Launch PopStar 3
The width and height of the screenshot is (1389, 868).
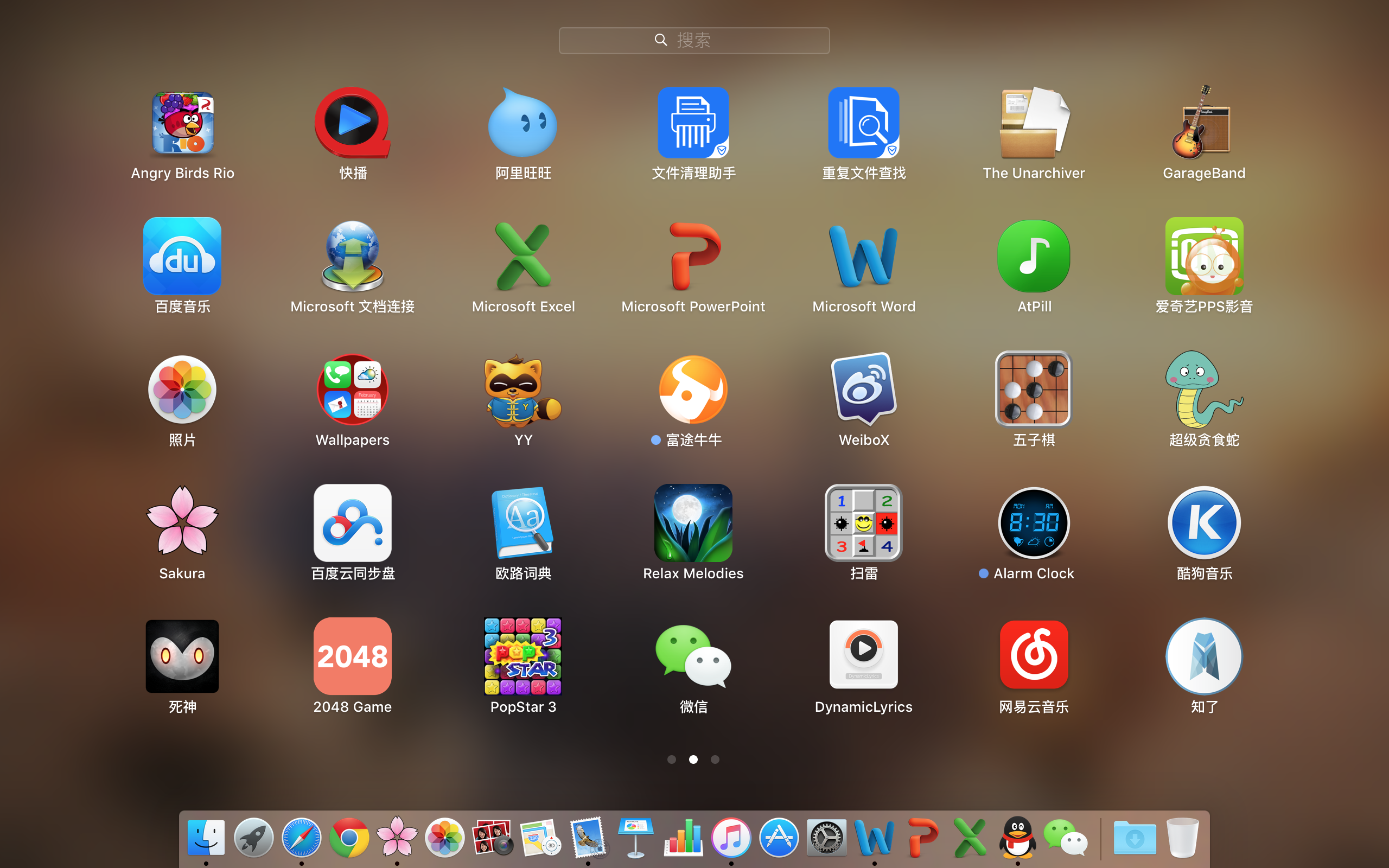coord(523,656)
